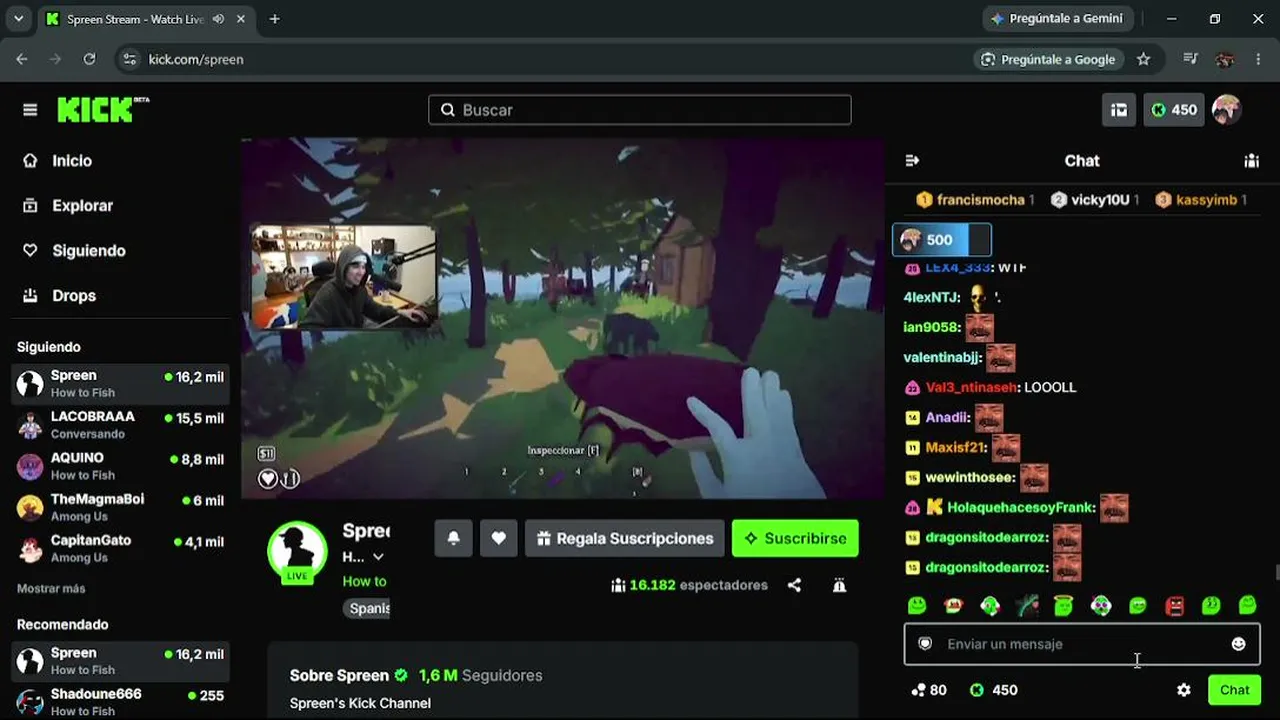Click the stream video player
Viewport: 1280px width, 720px height.
coord(562,318)
